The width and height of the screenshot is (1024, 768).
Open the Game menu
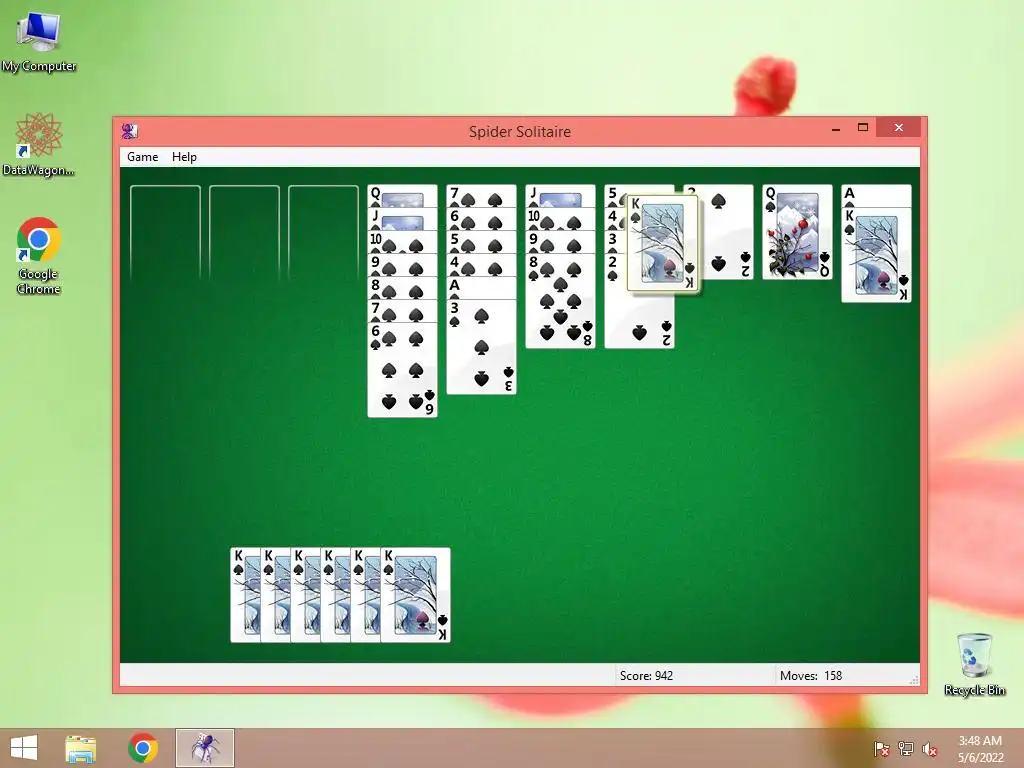click(x=142, y=157)
